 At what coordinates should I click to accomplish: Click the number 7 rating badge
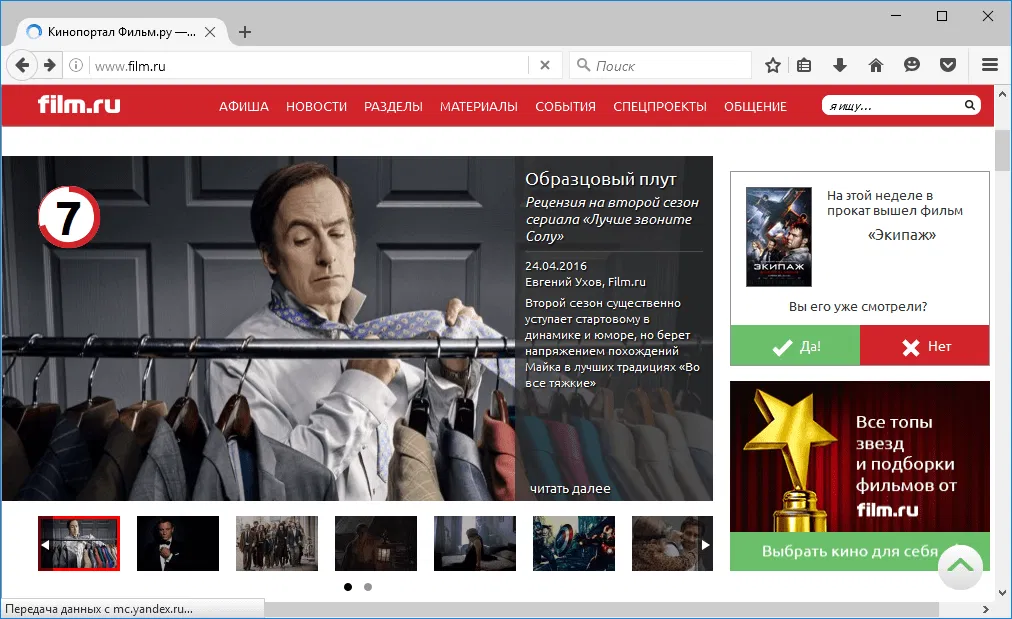(x=69, y=218)
